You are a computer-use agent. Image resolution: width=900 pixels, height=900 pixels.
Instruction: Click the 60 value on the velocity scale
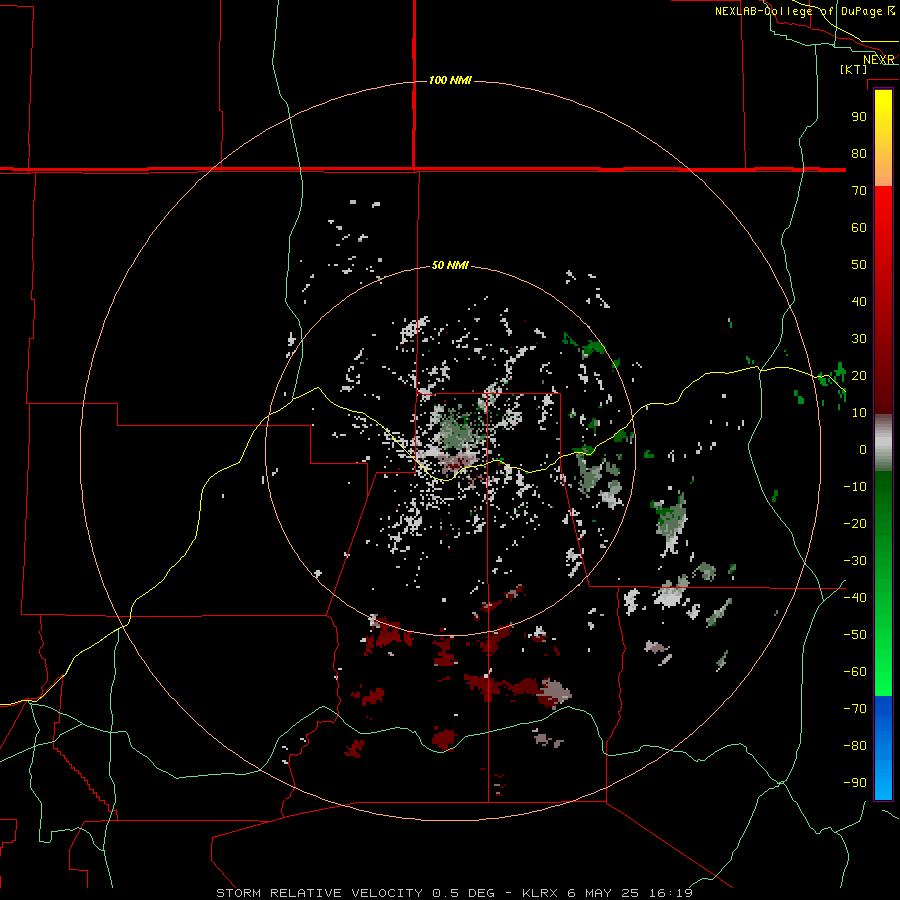[859, 227]
